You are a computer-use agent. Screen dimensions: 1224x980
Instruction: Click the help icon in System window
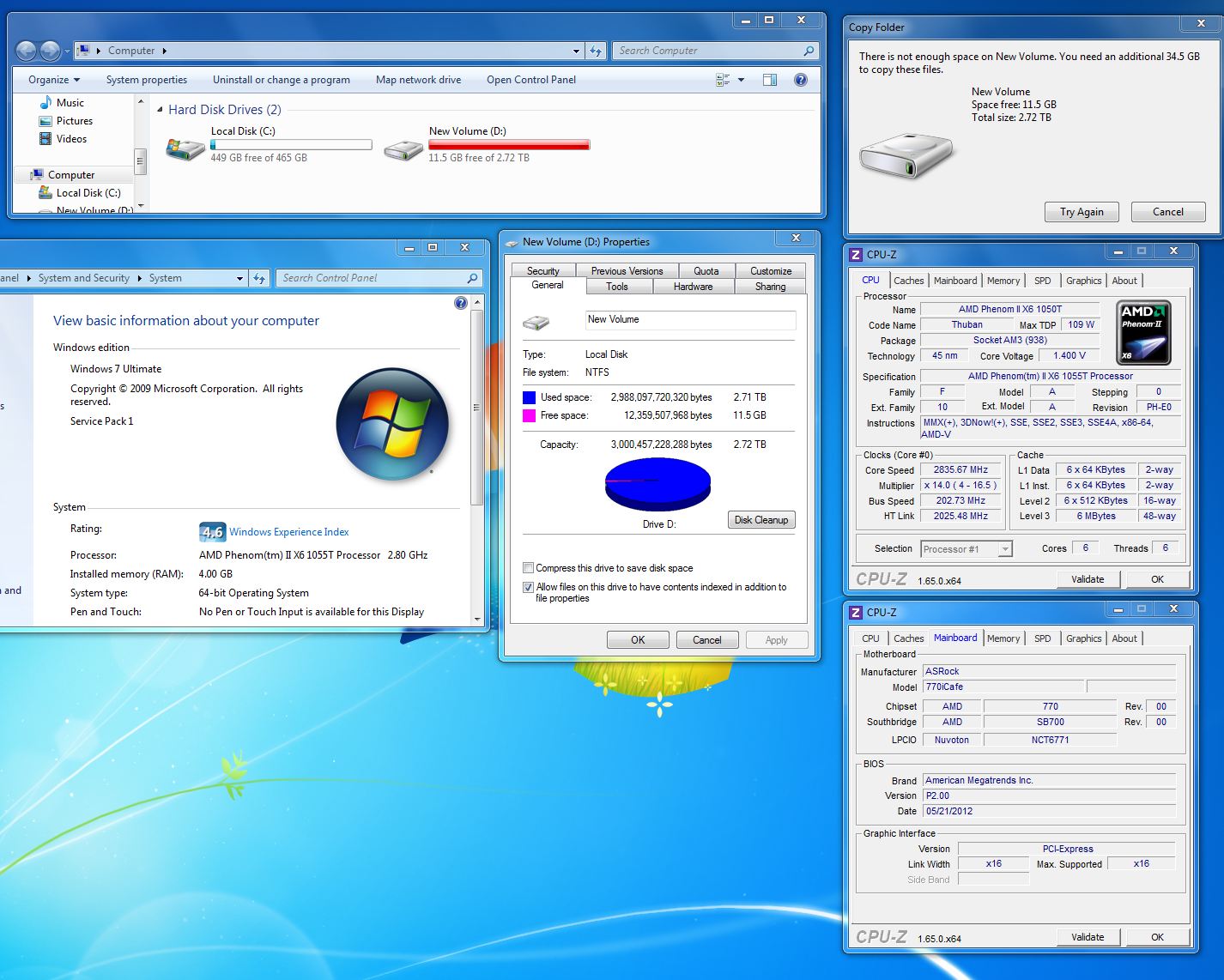(461, 303)
